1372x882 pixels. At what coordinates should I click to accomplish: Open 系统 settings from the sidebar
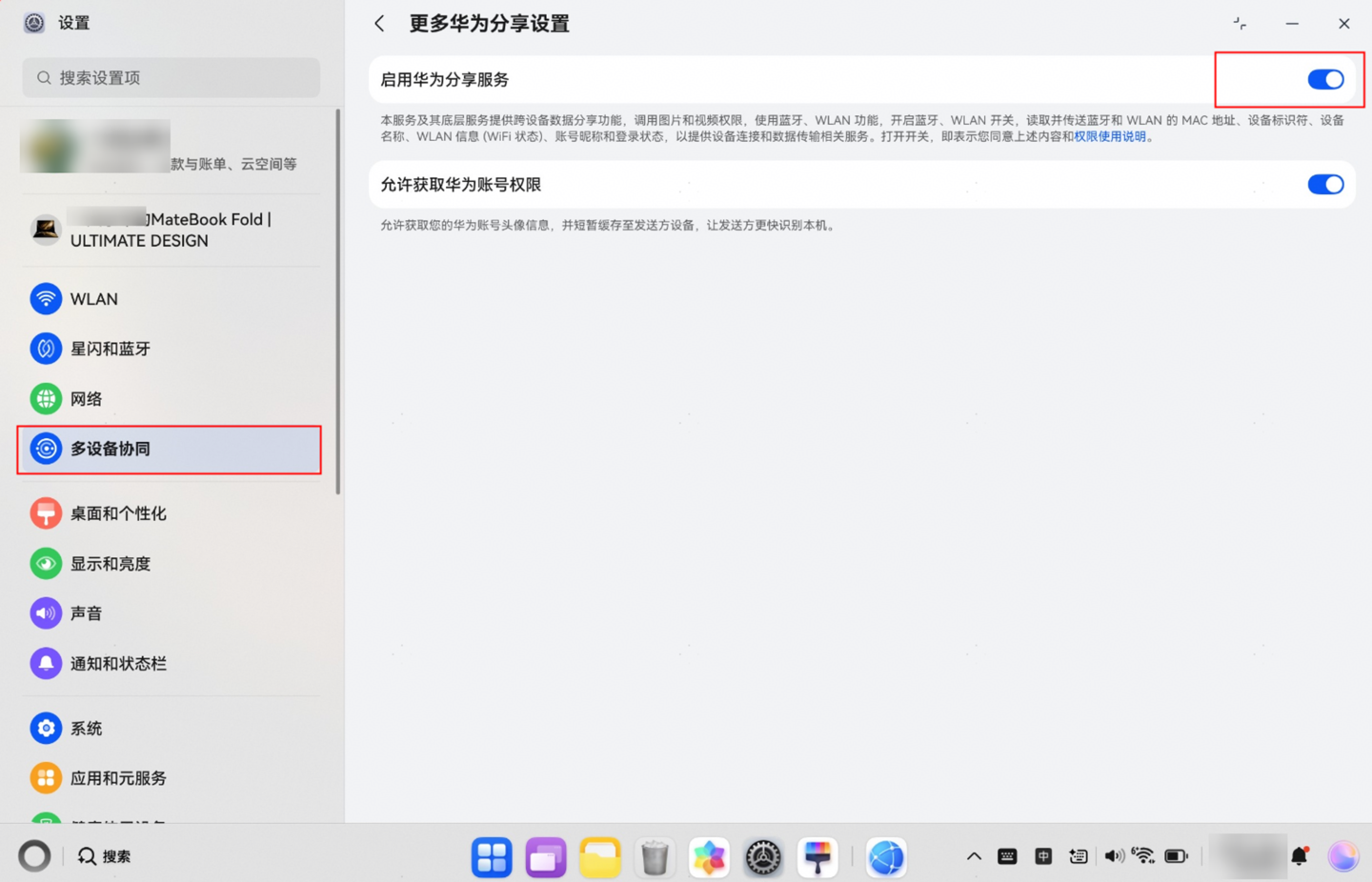point(86,728)
